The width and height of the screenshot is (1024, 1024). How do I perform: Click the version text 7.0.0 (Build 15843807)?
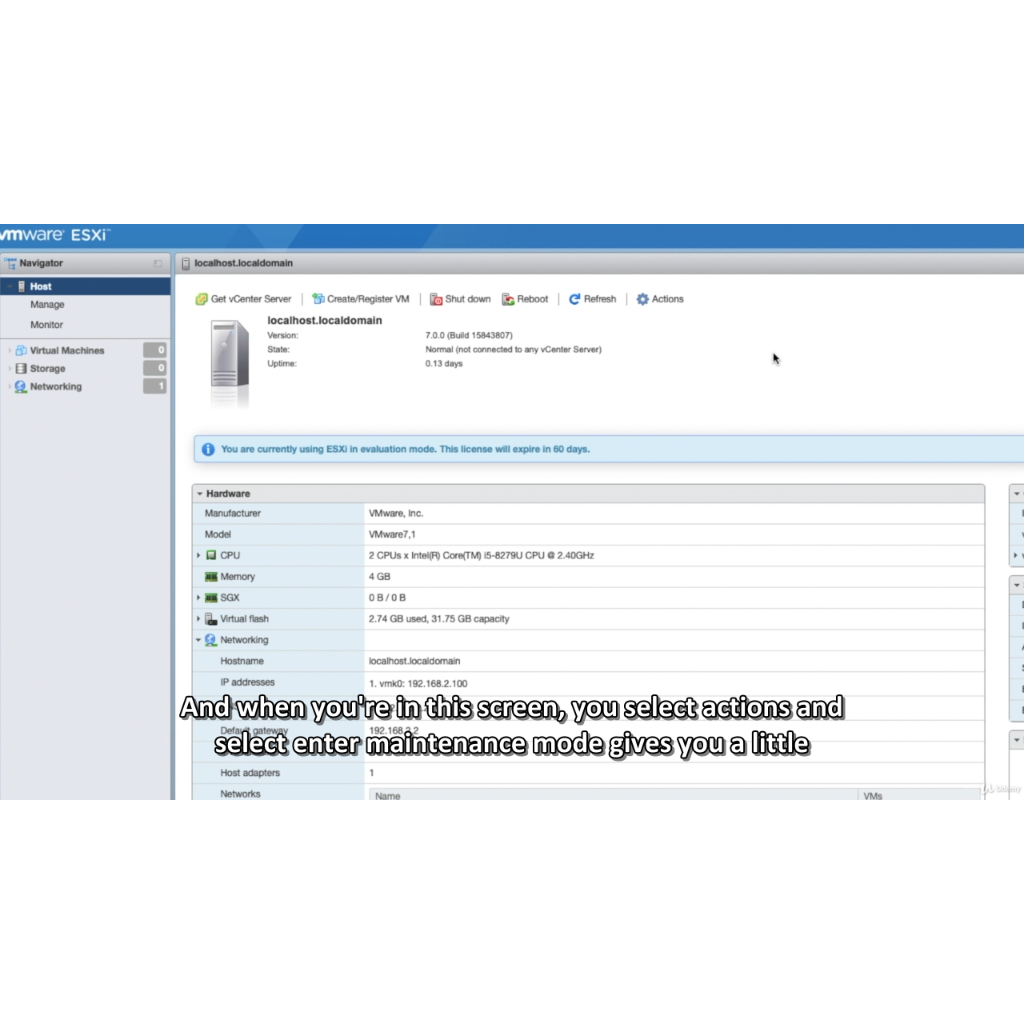click(469, 335)
